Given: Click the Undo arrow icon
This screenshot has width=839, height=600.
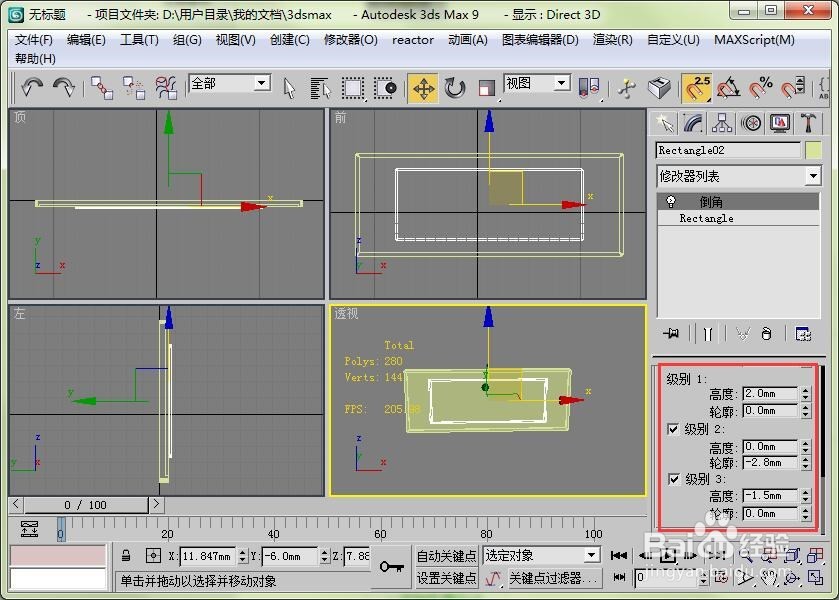Looking at the screenshot, I should 32,87.
